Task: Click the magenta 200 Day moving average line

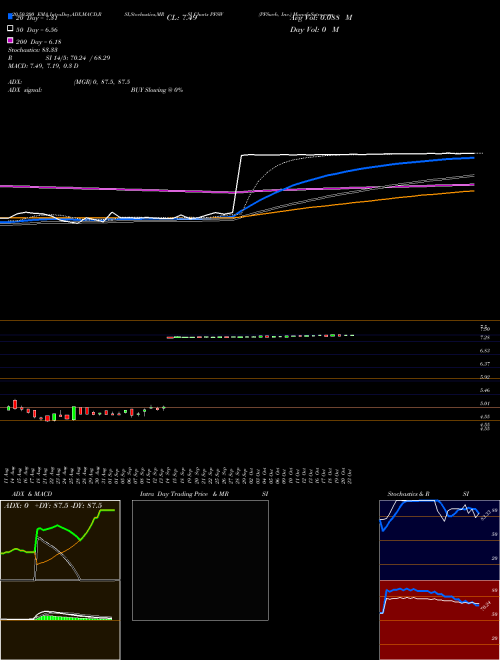Action: click(126, 189)
